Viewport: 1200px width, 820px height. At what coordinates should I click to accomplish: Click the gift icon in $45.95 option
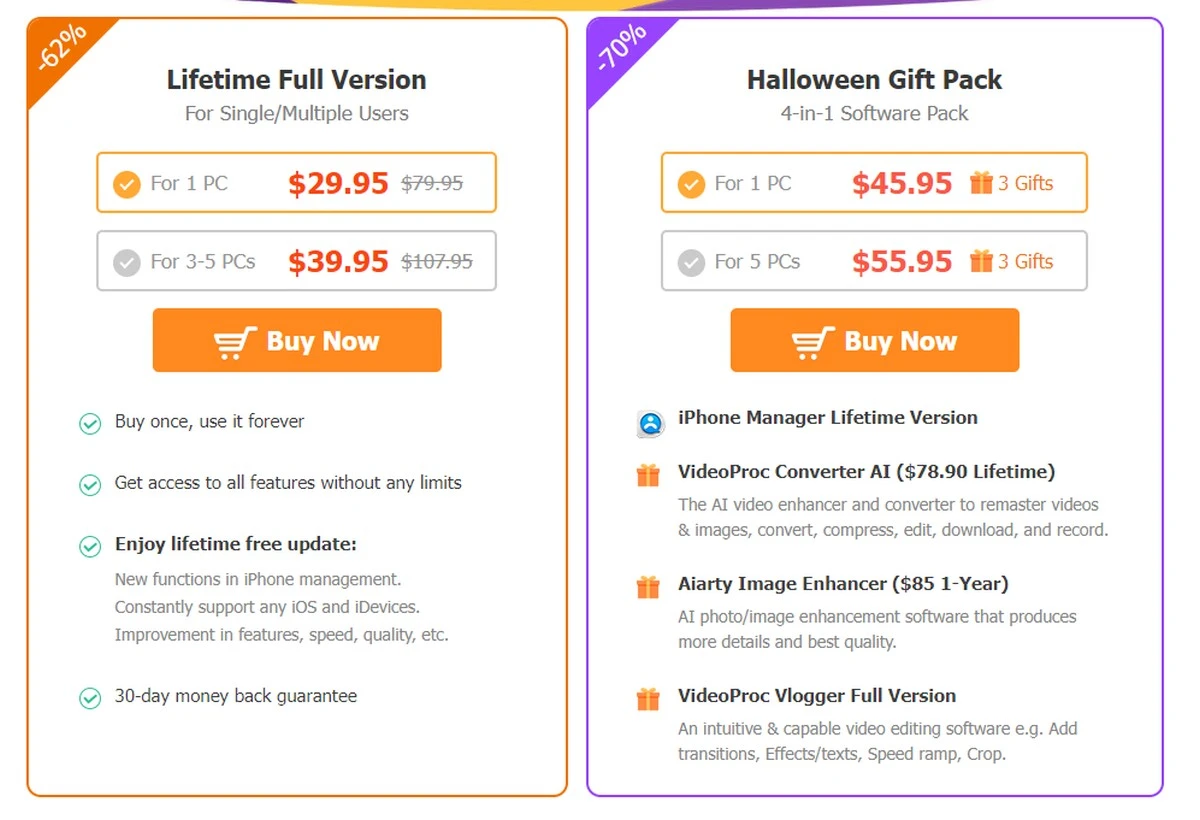pyautogui.click(x=981, y=182)
